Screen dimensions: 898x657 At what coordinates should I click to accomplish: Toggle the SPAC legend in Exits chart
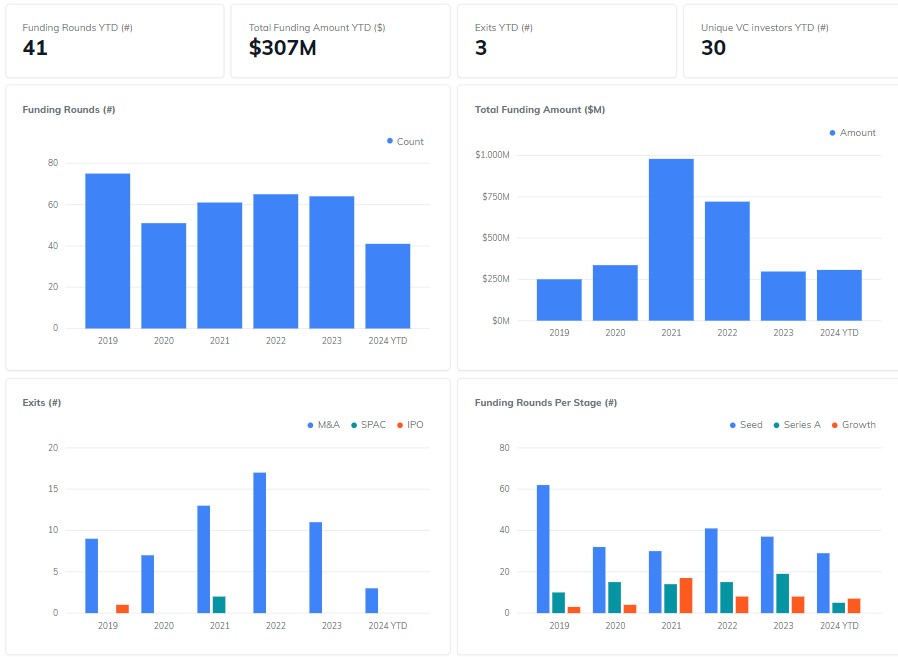pyautogui.click(x=368, y=424)
